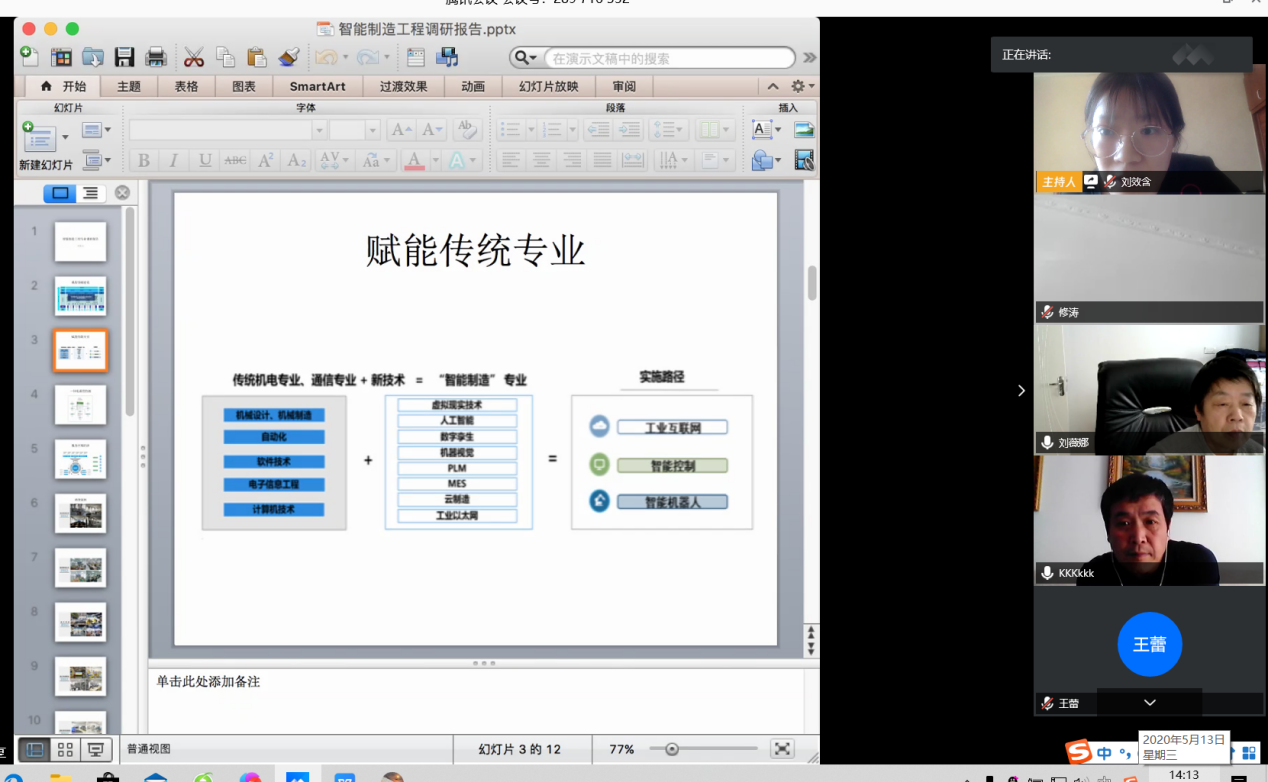Viewport: 1268px width, 782px height.
Task: Toggle Bold formatting
Action: (143, 160)
